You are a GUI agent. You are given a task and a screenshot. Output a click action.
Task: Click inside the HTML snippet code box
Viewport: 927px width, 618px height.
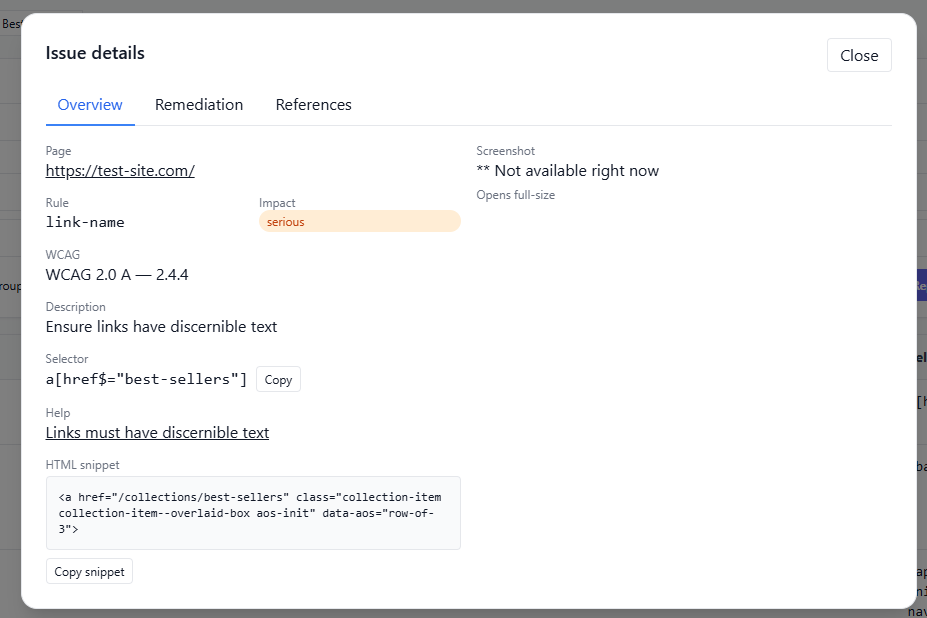(253, 513)
